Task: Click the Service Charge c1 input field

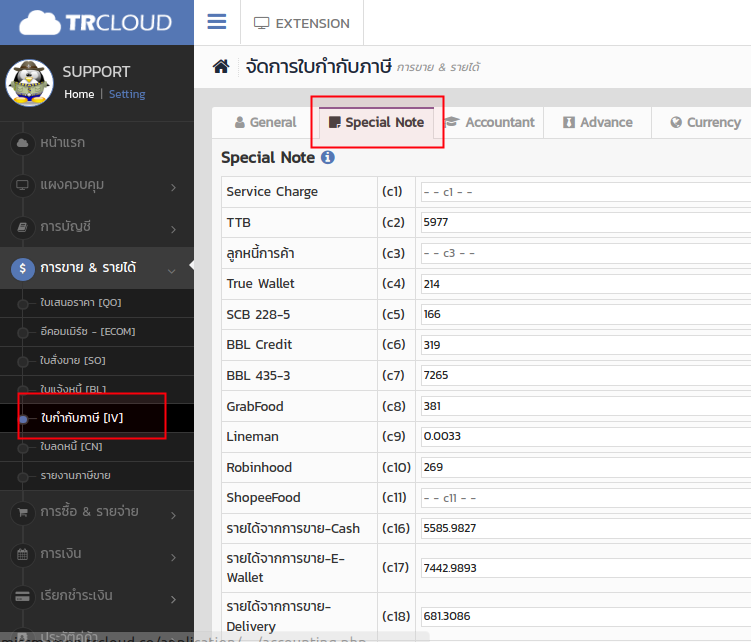Action: point(586,192)
